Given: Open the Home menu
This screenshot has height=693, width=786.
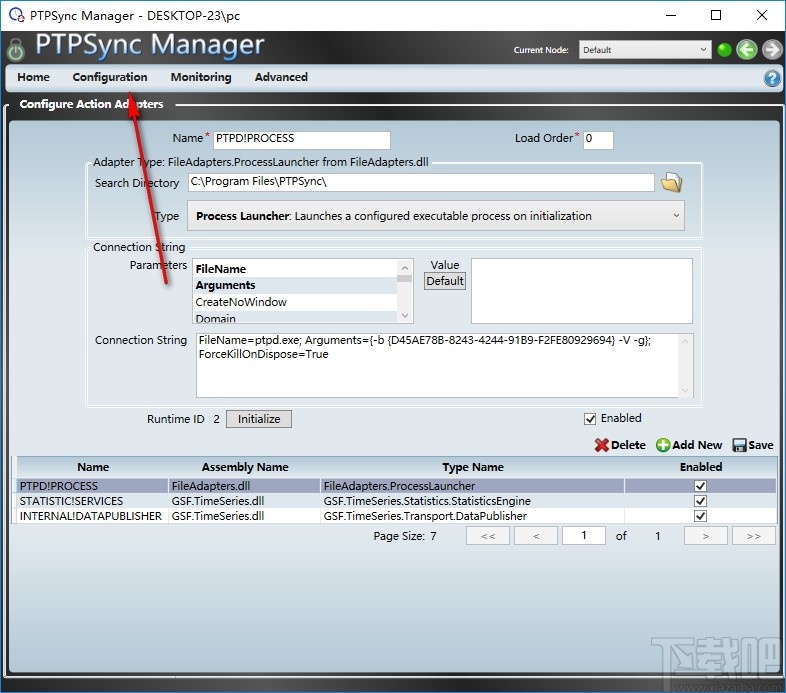Looking at the screenshot, I should coord(33,77).
